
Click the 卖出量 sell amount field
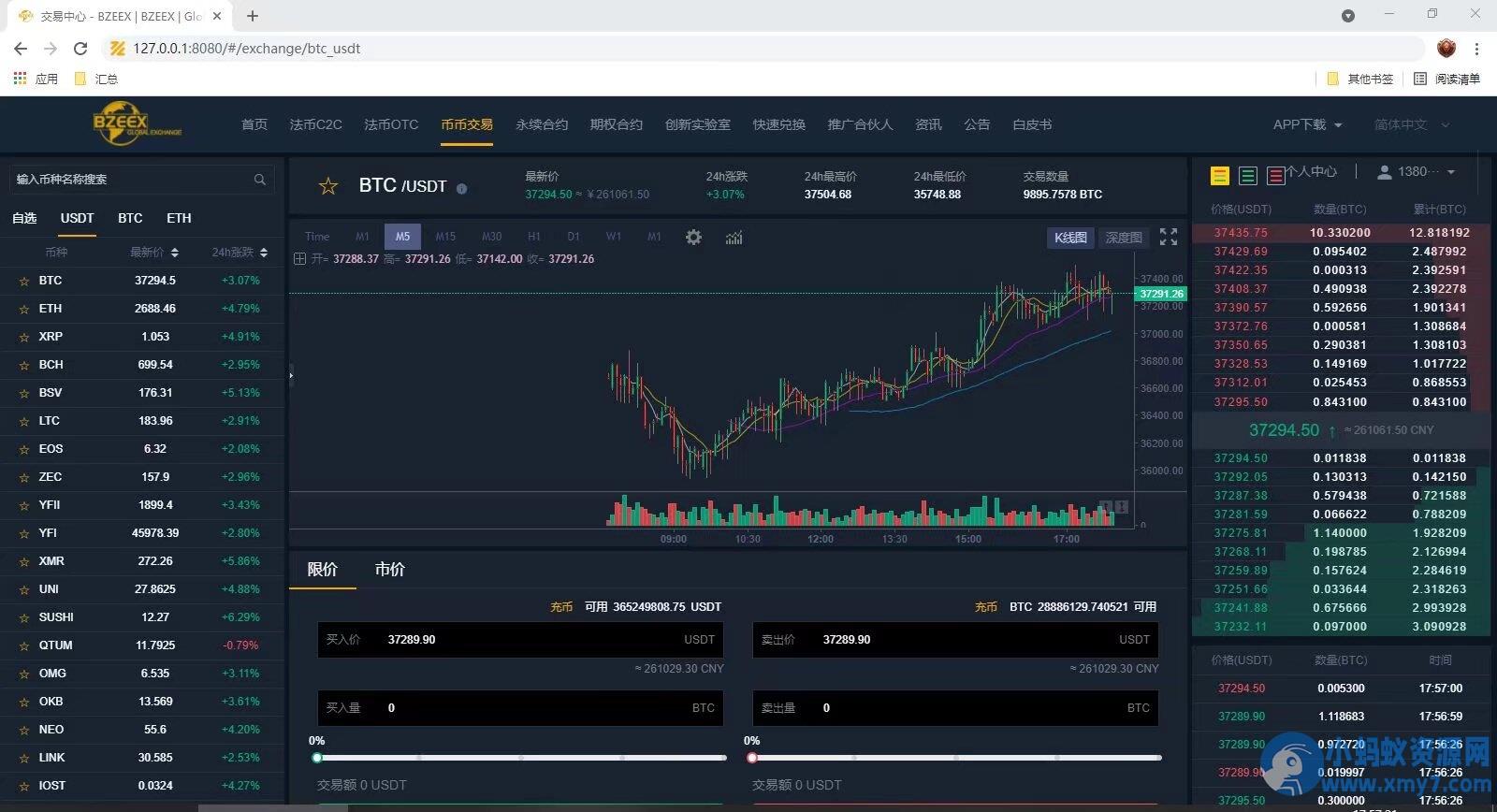tap(955, 708)
